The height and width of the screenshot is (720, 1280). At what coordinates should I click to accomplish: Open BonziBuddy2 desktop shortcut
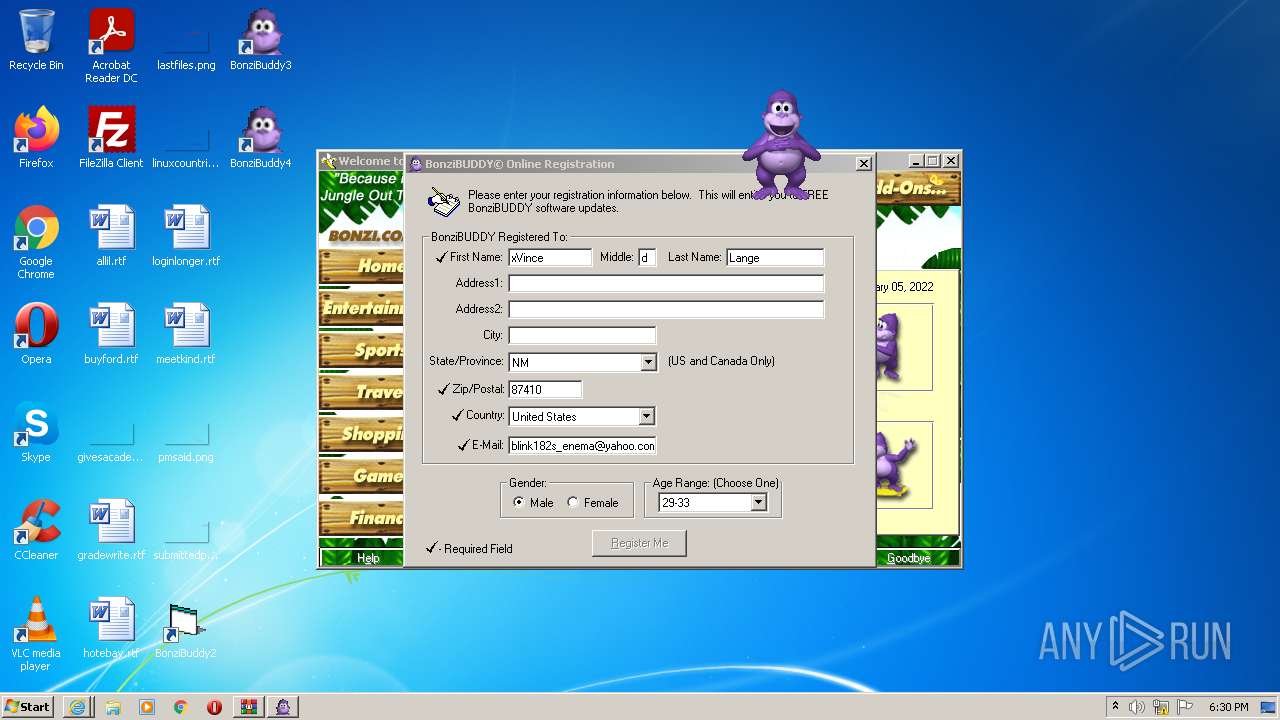186,628
